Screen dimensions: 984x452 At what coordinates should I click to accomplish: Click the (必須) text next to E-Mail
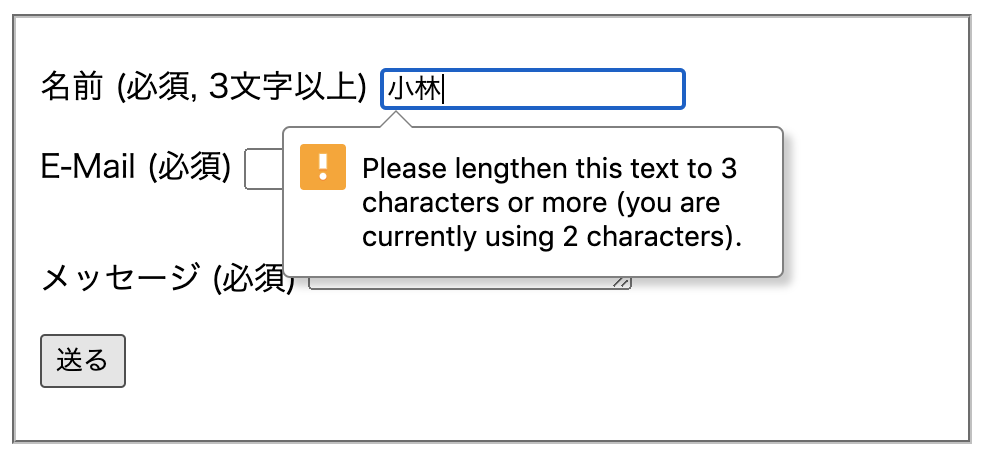point(190,167)
